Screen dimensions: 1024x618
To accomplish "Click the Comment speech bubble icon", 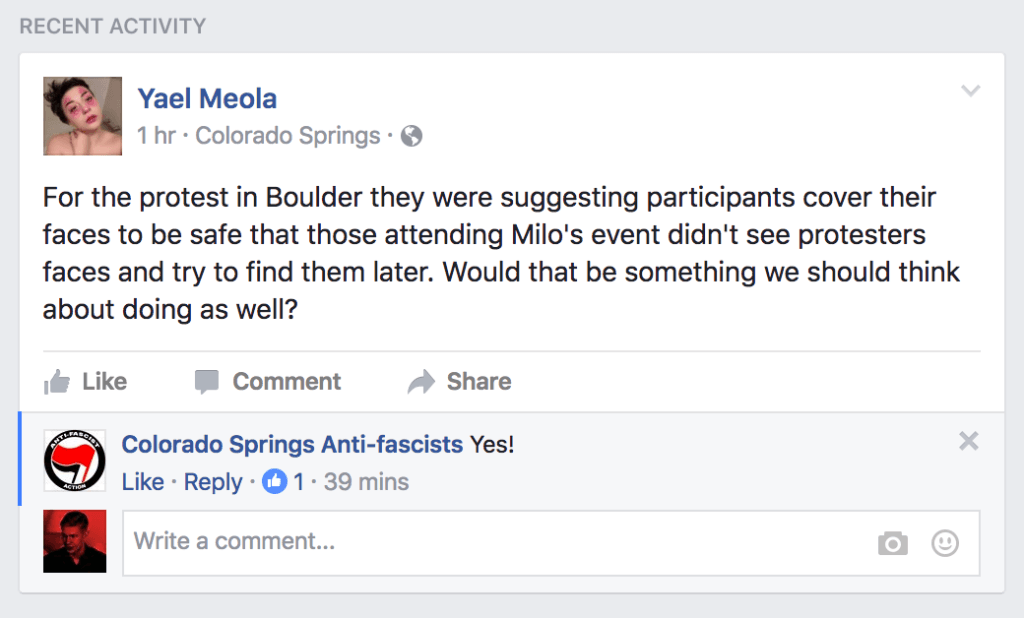I will tap(206, 382).
